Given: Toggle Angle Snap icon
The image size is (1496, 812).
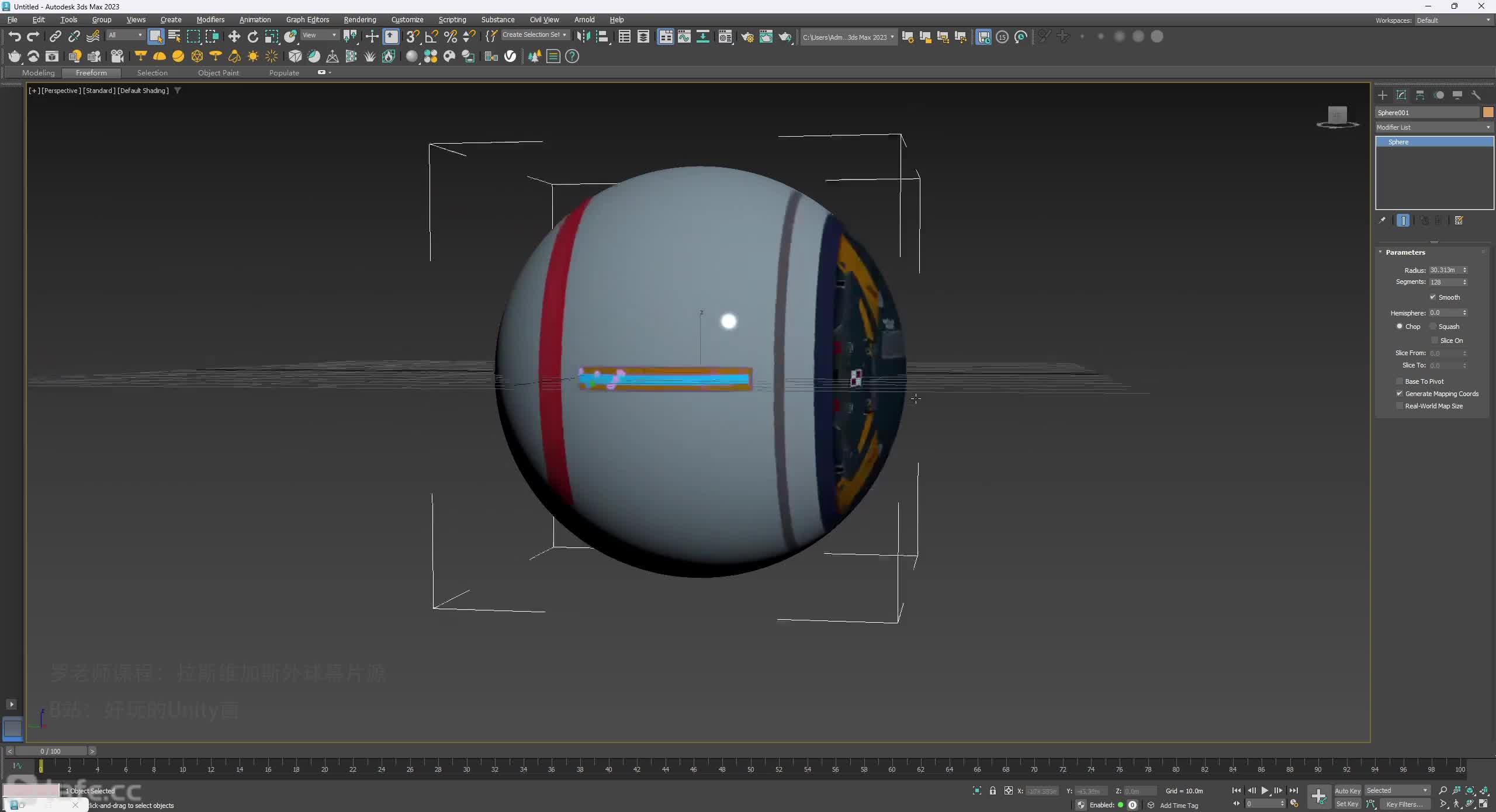Looking at the screenshot, I should tap(431, 37).
